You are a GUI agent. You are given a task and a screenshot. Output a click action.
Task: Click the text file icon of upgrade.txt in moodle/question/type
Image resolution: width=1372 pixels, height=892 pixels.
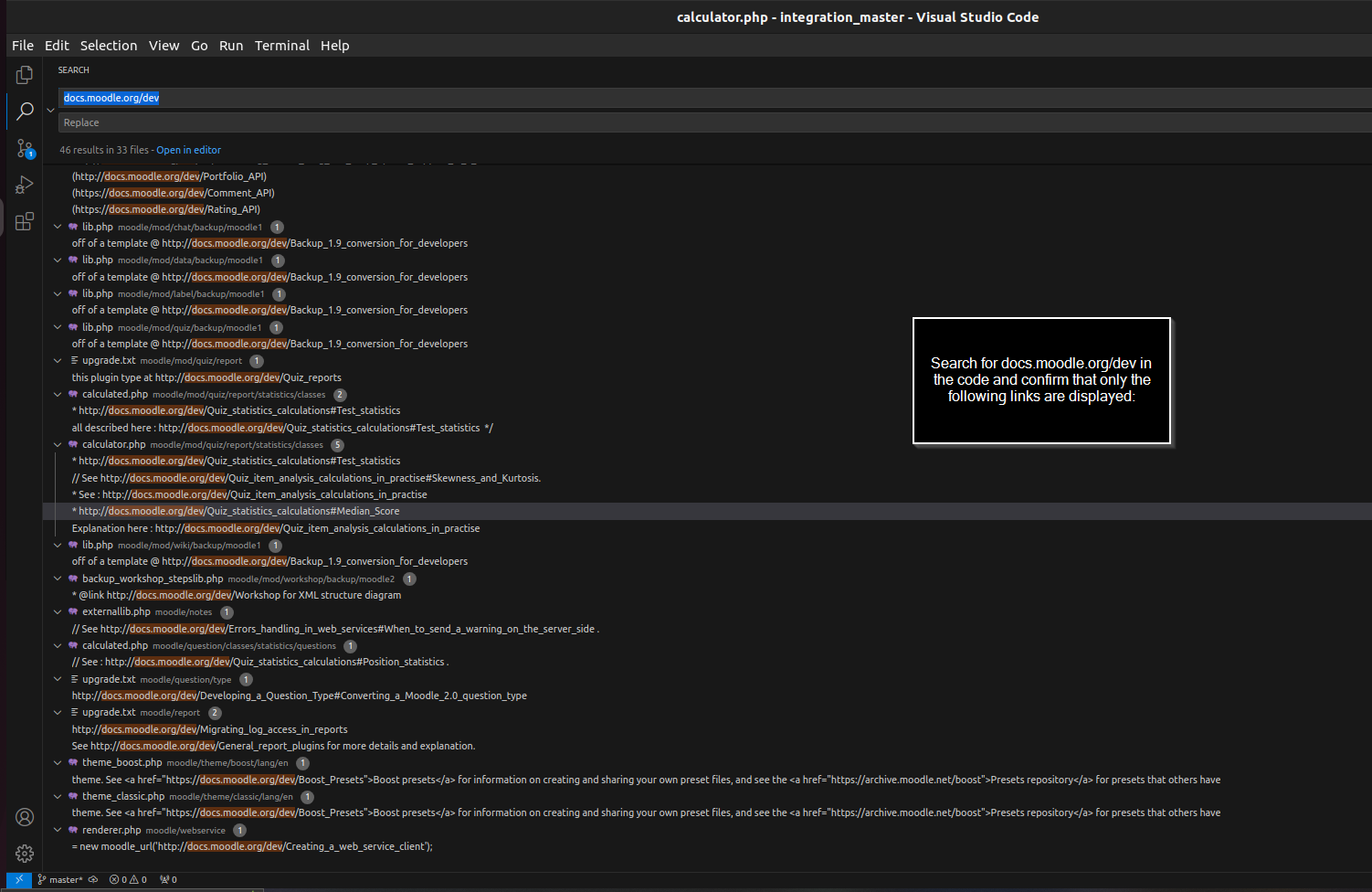(74, 679)
